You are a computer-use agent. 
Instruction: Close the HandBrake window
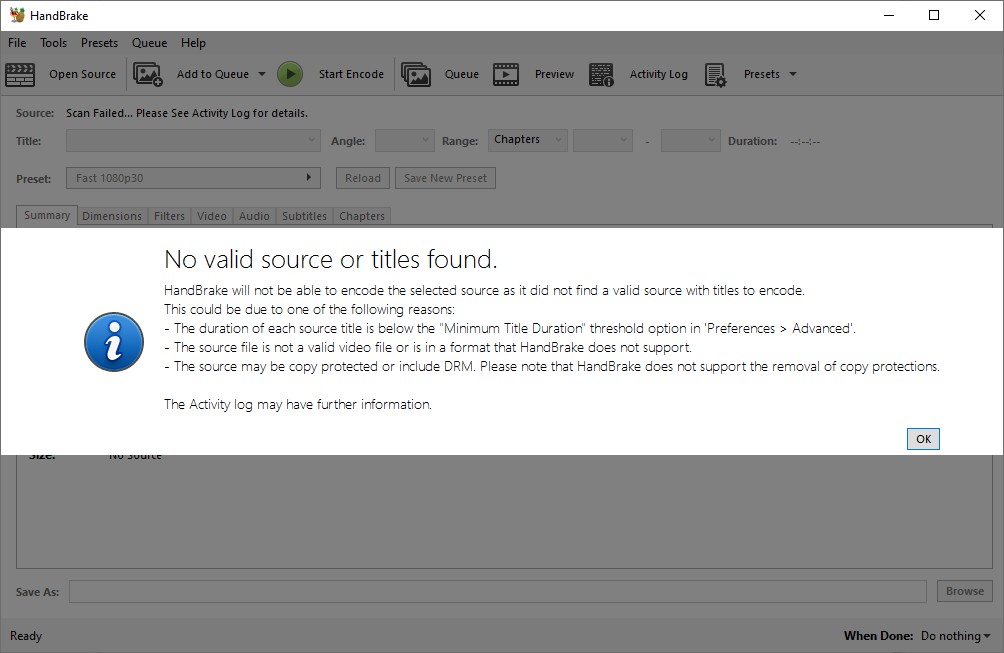point(980,15)
